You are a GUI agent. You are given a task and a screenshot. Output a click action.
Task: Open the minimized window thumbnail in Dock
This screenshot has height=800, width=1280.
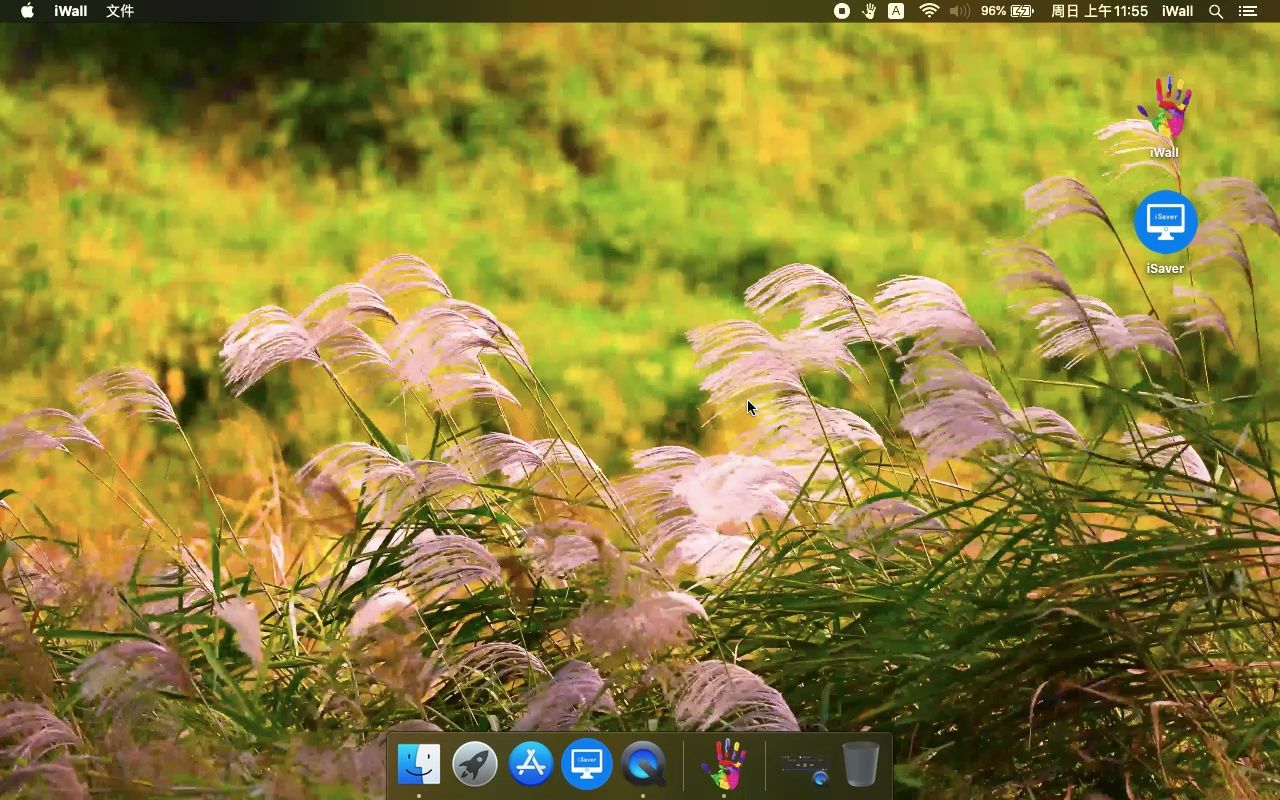coord(805,769)
